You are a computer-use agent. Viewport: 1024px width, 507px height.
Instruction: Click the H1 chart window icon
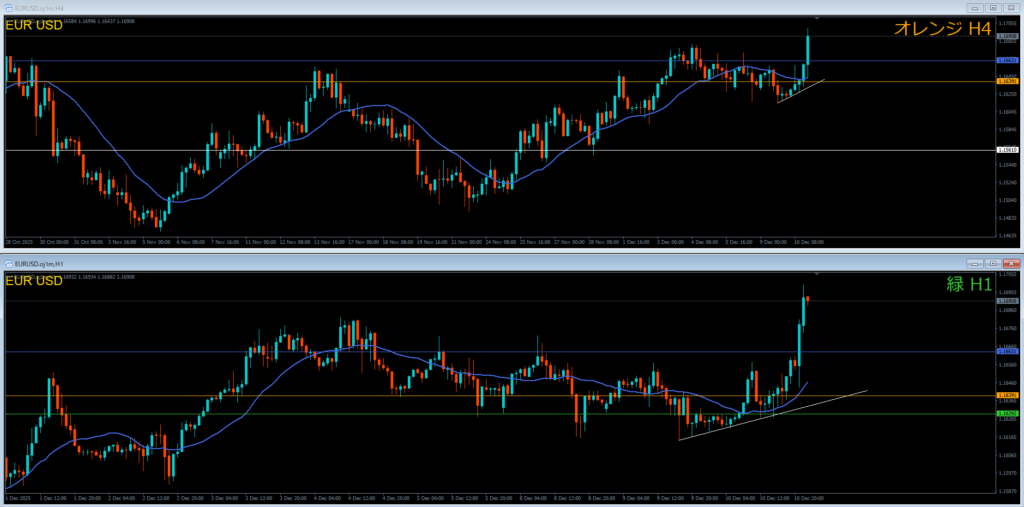9,263
